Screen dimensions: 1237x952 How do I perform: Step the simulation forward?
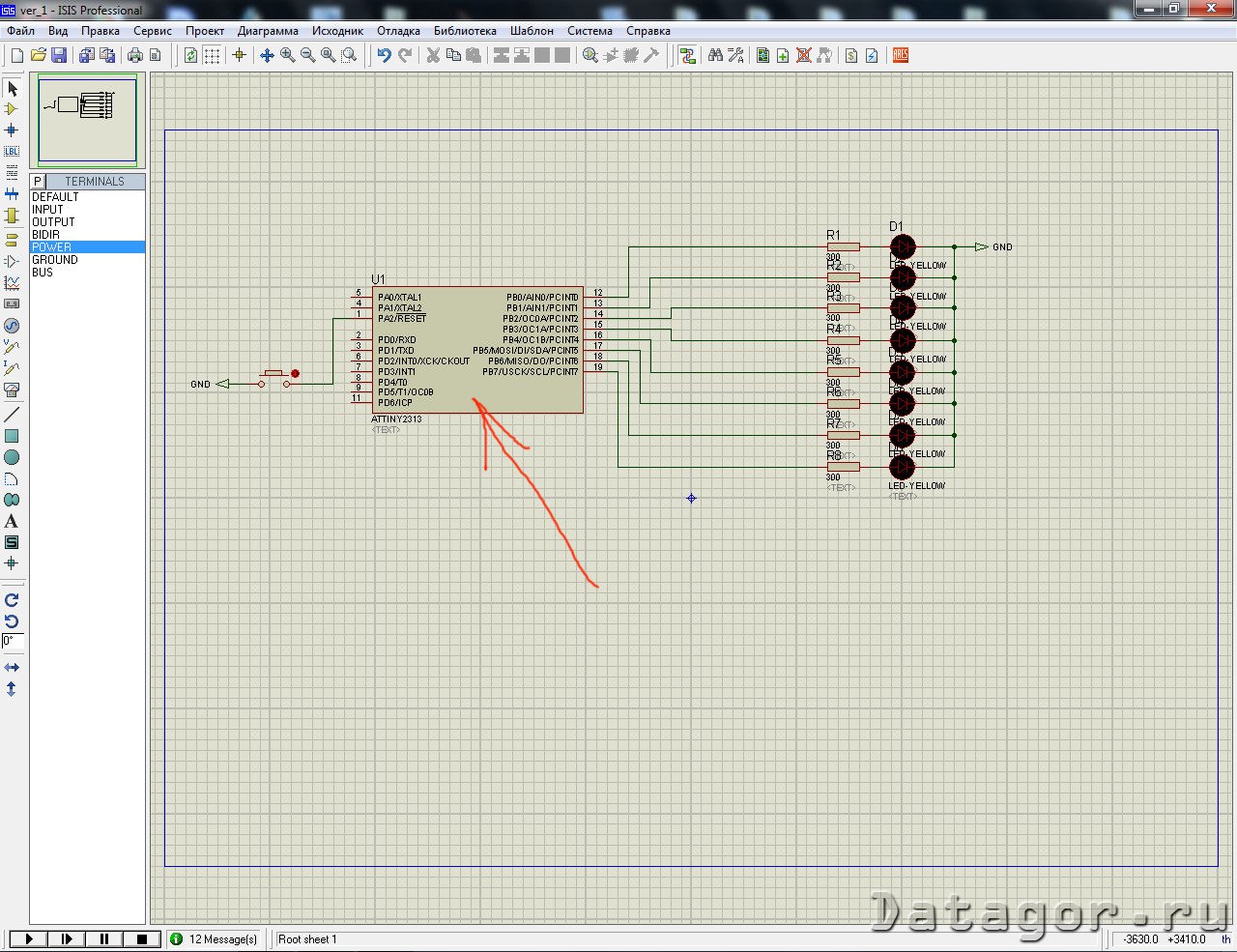coord(66,938)
